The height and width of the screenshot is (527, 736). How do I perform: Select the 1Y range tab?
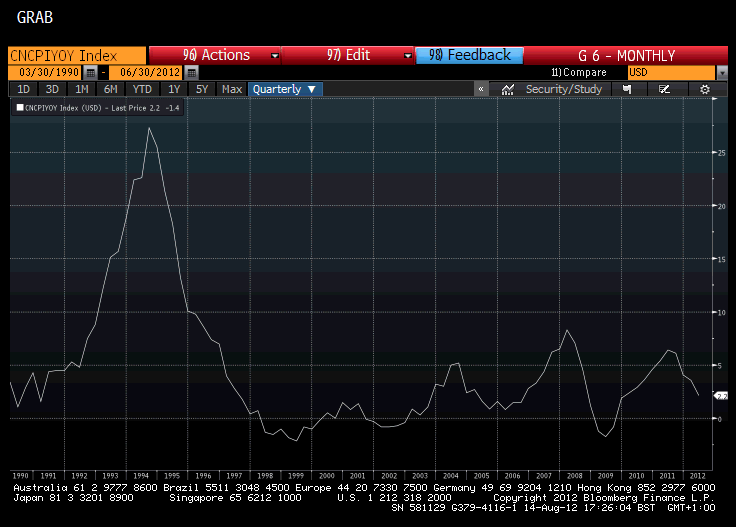pos(174,89)
